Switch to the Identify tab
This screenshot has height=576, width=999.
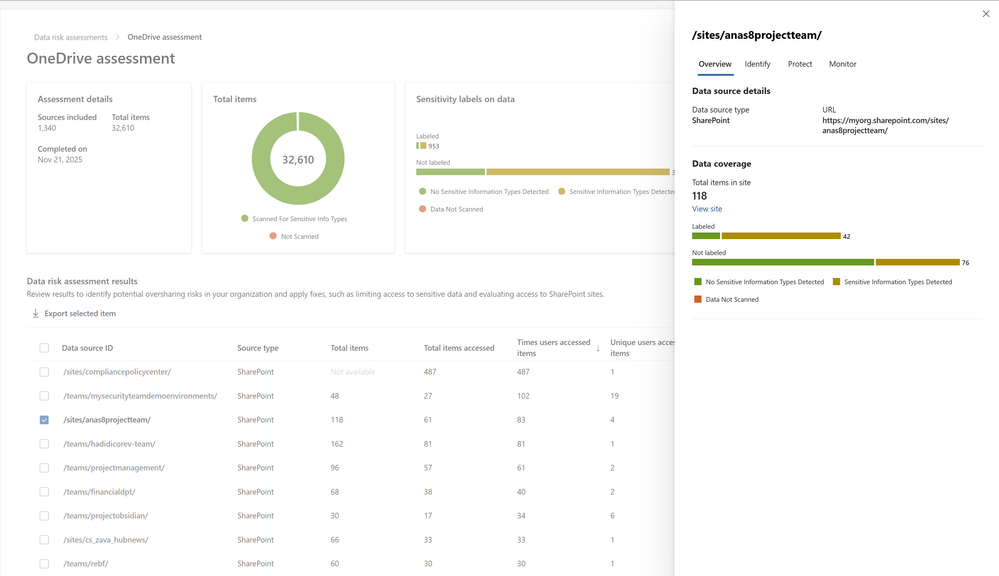pyautogui.click(x=758, y=64)
